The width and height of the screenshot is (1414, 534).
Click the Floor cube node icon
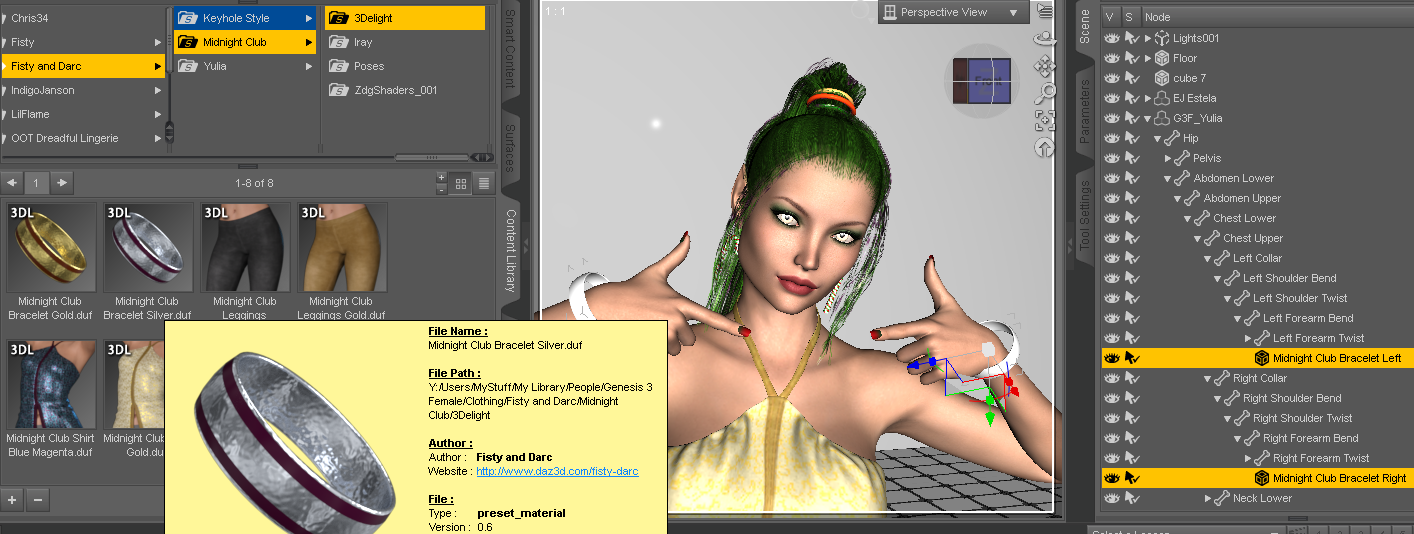click(x=1161, y=58)
